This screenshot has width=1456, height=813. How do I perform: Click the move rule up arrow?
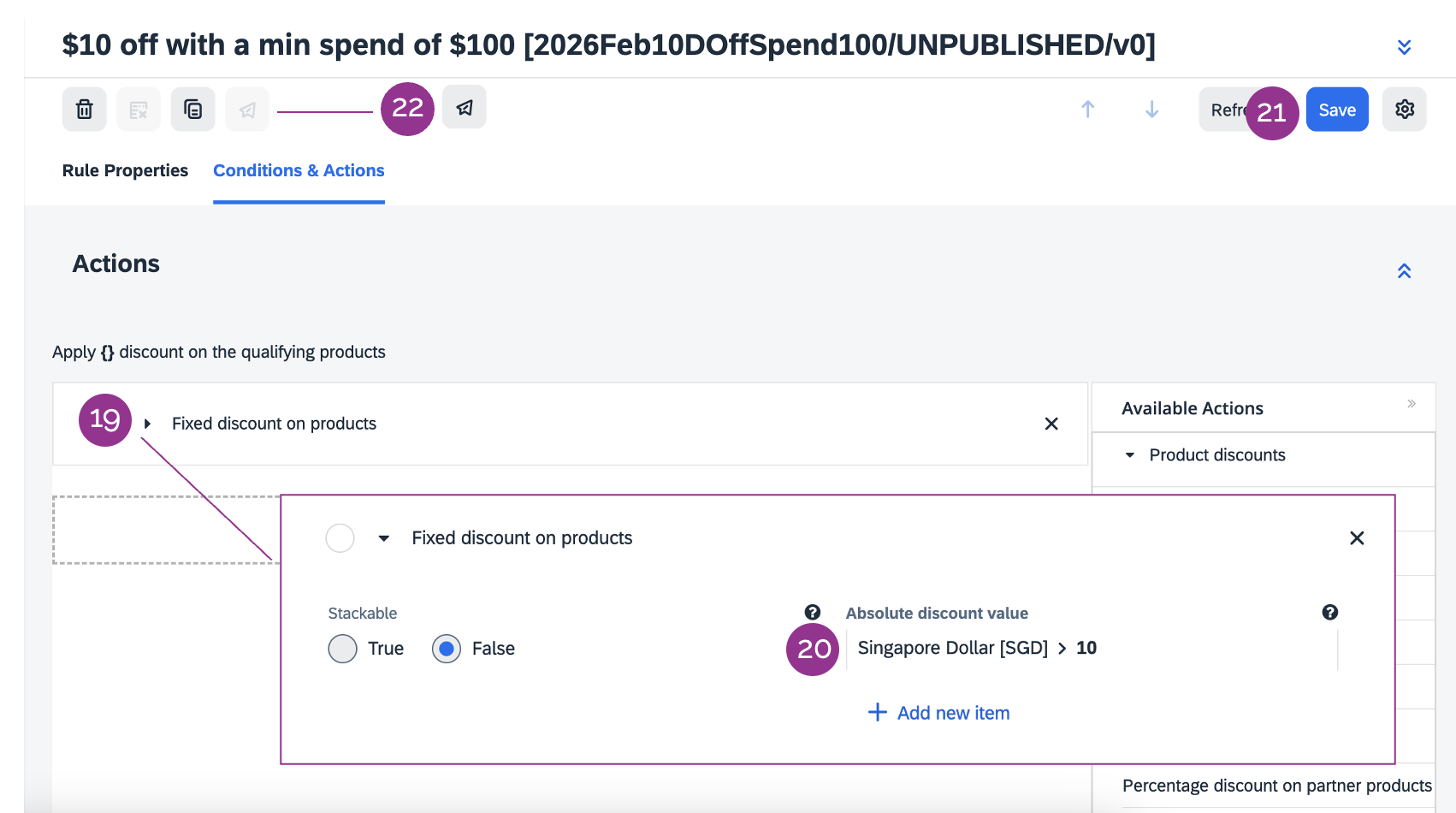pos(1087,110)
